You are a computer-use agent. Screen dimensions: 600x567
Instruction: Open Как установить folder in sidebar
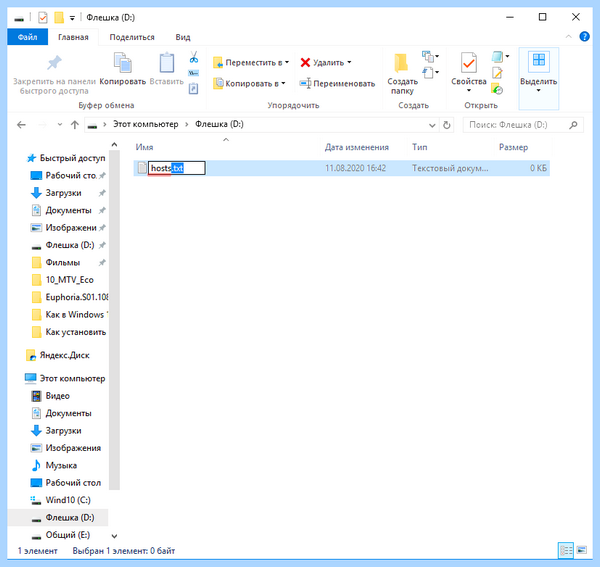69,332
